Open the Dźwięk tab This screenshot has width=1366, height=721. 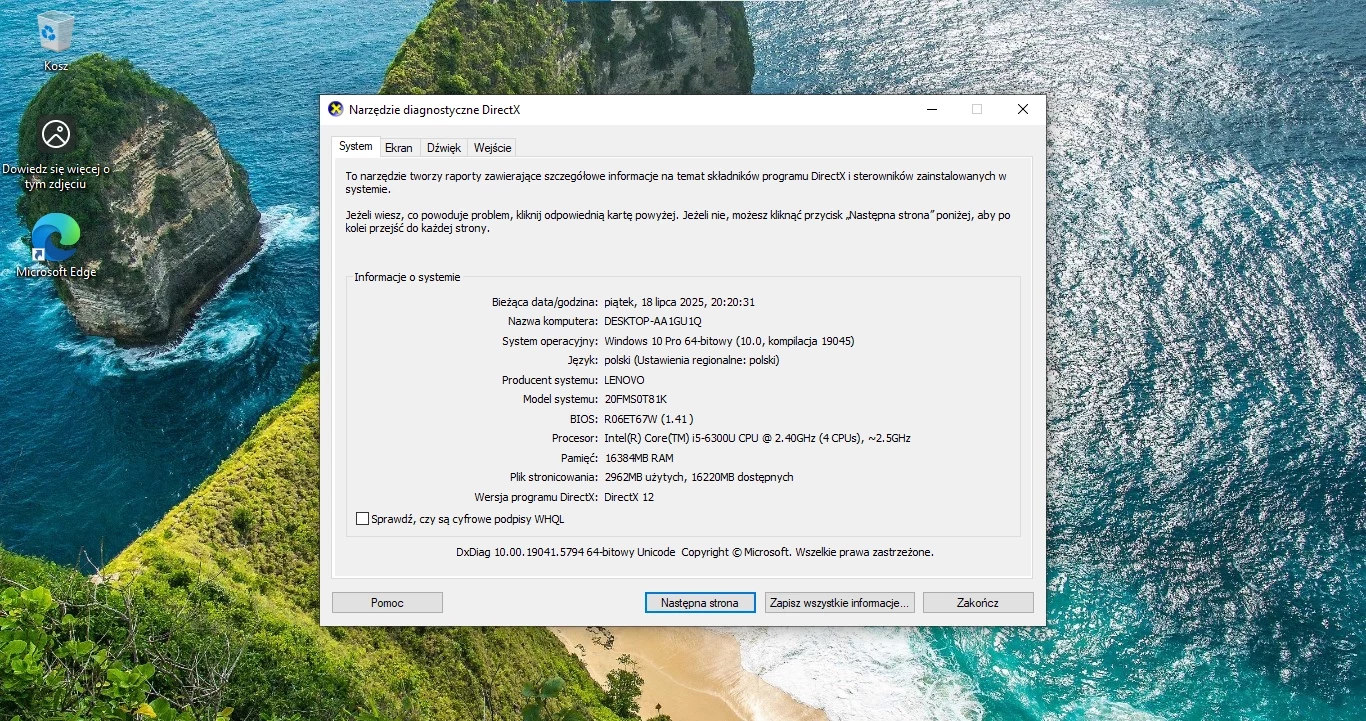pyautogui.click(x=444, y=148)
